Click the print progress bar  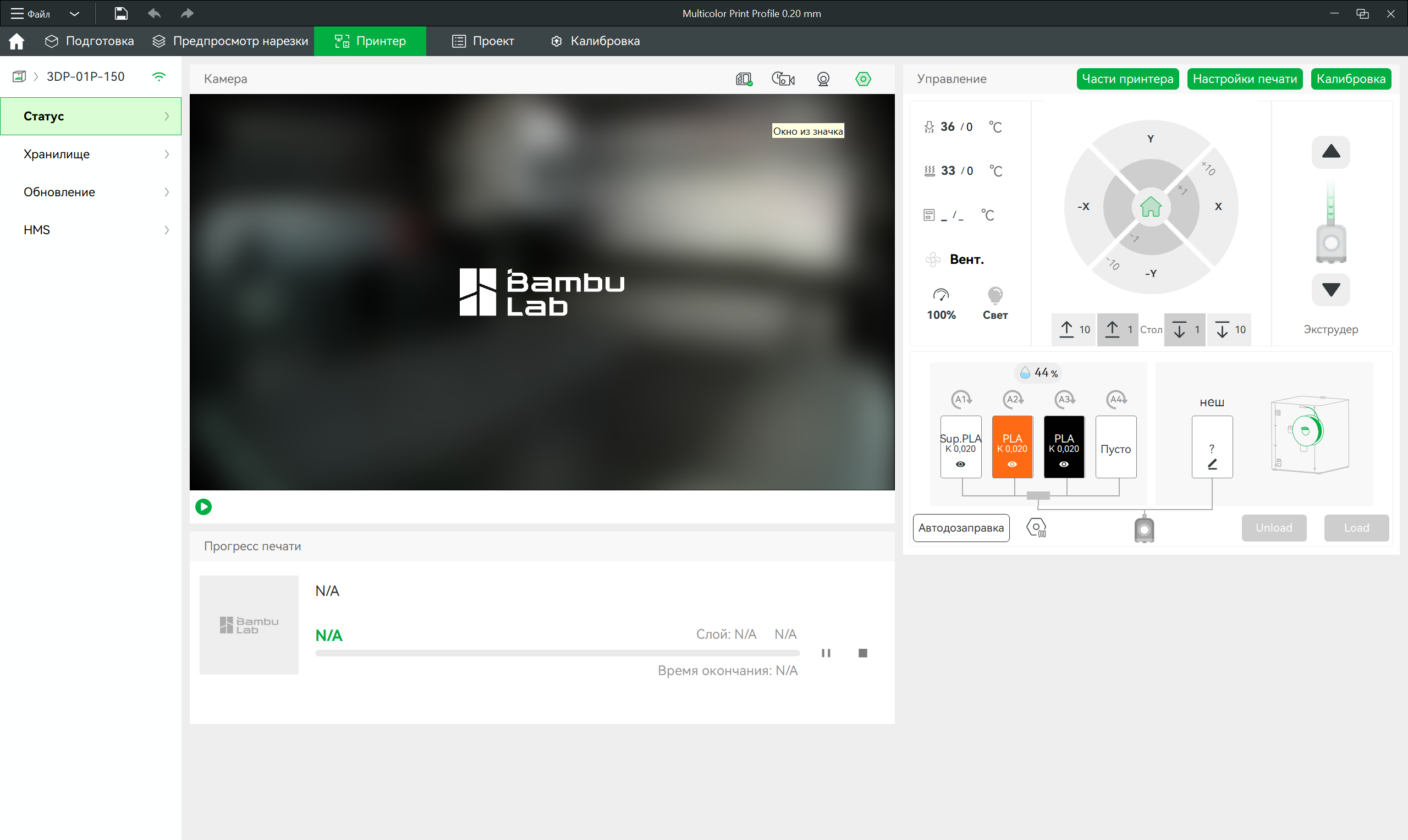[557, 653]
